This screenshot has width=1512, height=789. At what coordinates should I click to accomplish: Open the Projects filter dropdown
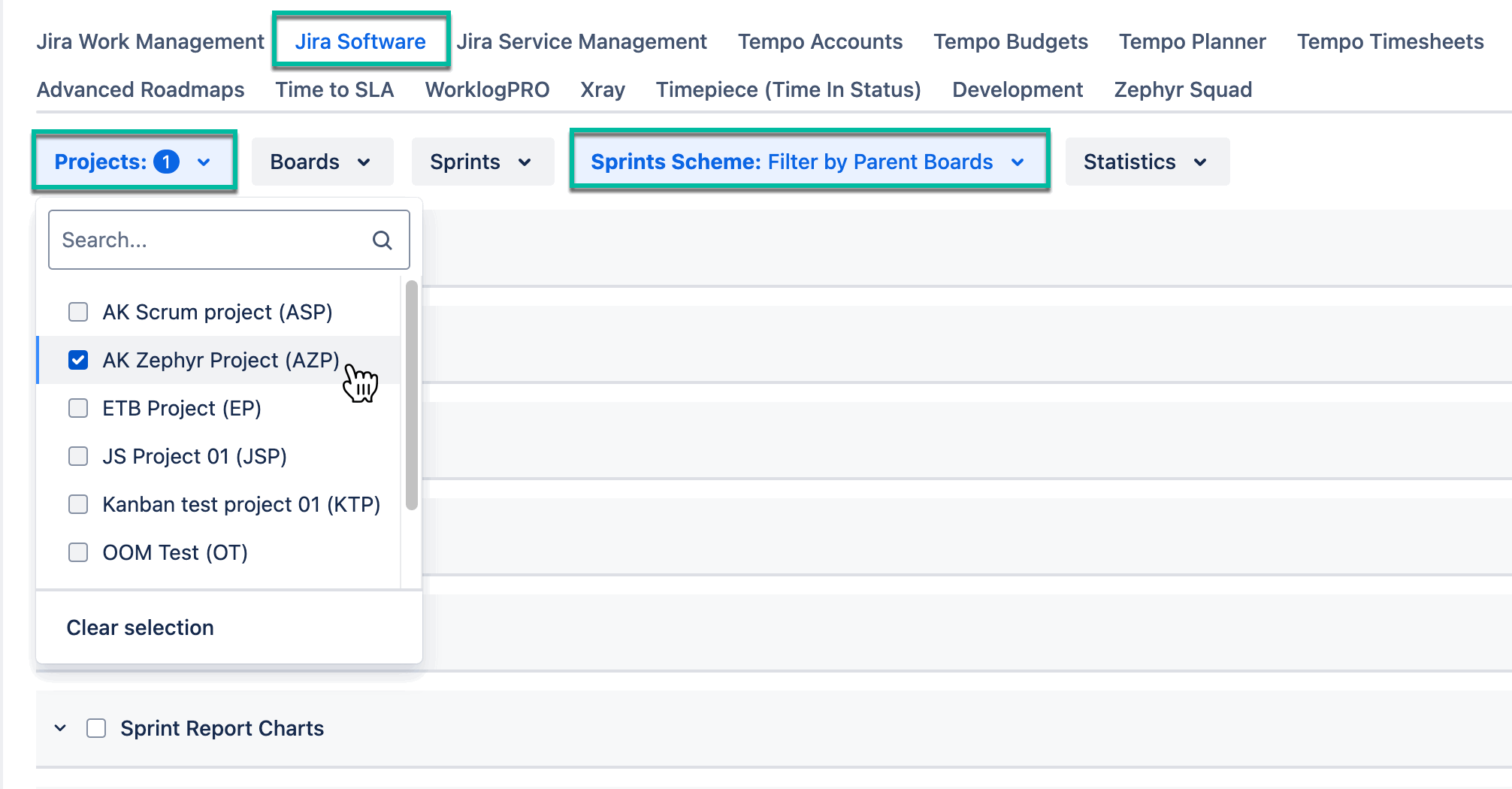pyautogui.click(x=132, y=161)
